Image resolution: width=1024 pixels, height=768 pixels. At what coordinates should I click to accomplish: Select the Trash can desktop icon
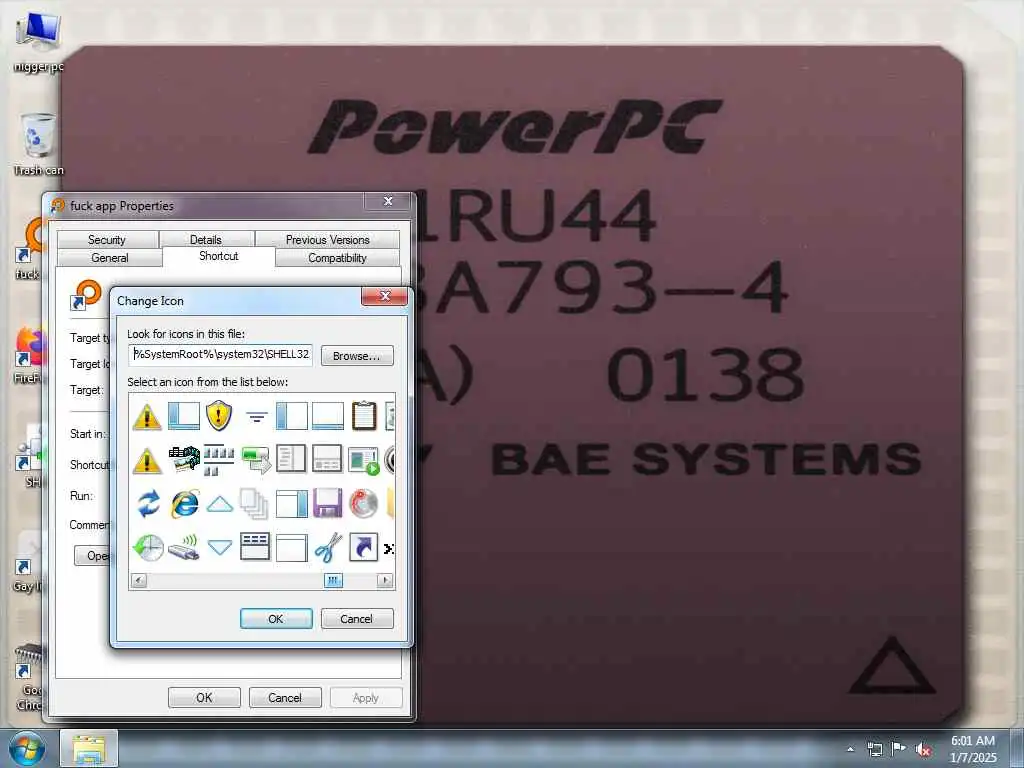39,144
